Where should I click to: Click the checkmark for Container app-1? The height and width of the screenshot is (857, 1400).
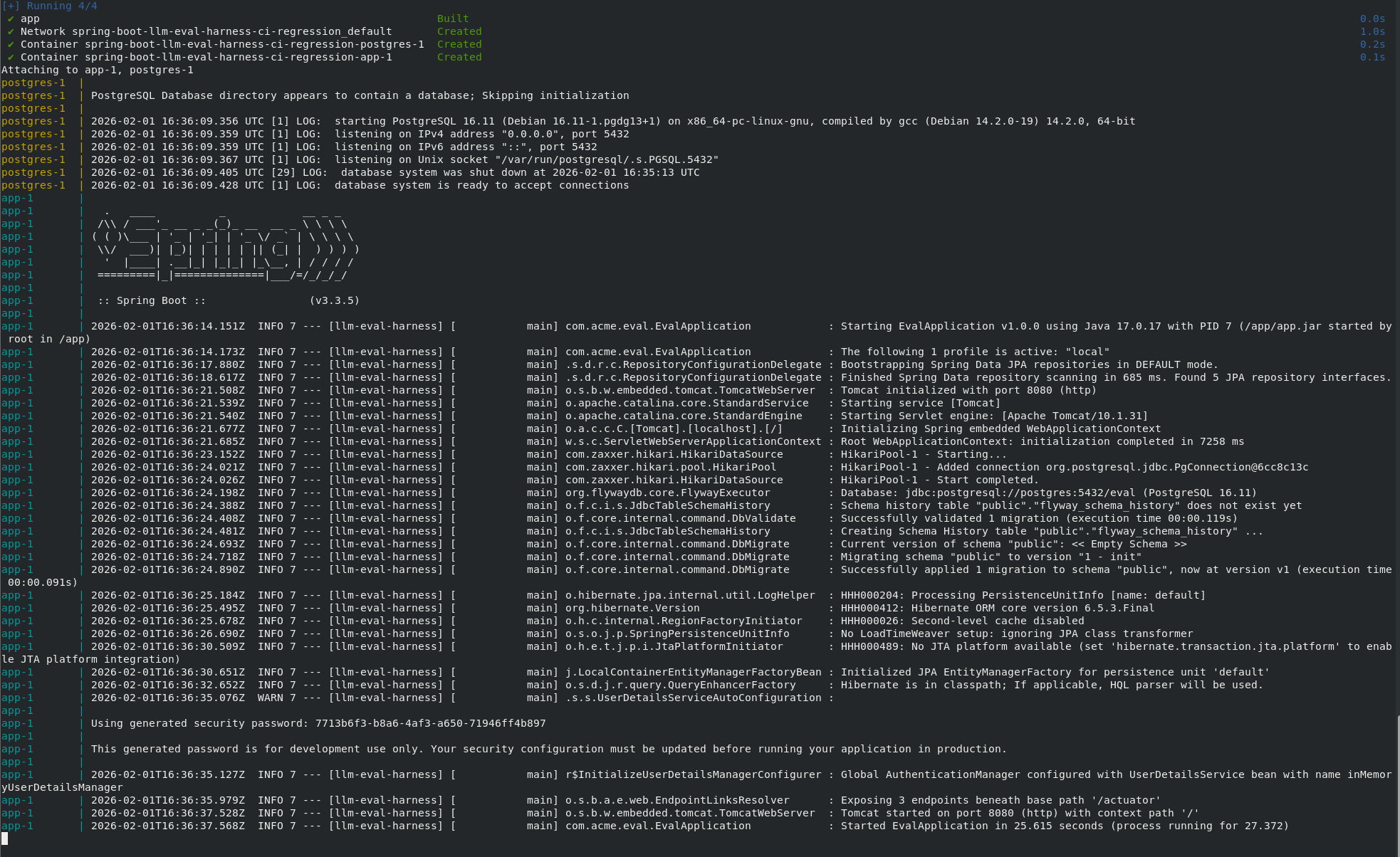click(x=9, y=57)
